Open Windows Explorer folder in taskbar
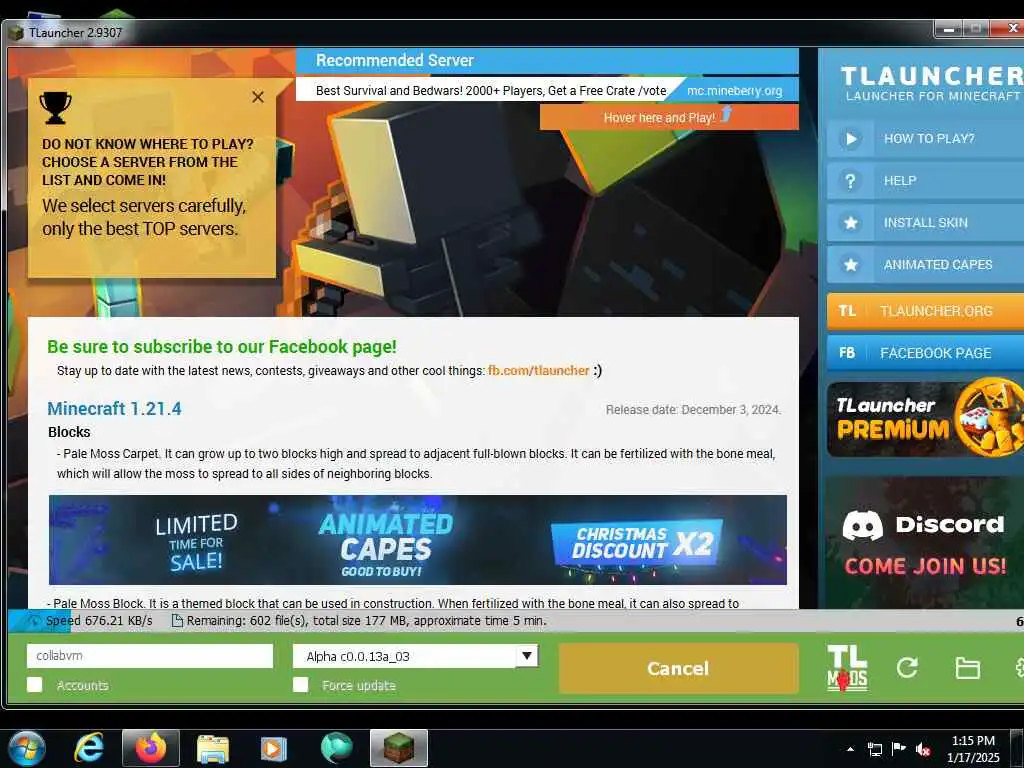This screenshot has width=1024, height=768. (213, 748)
